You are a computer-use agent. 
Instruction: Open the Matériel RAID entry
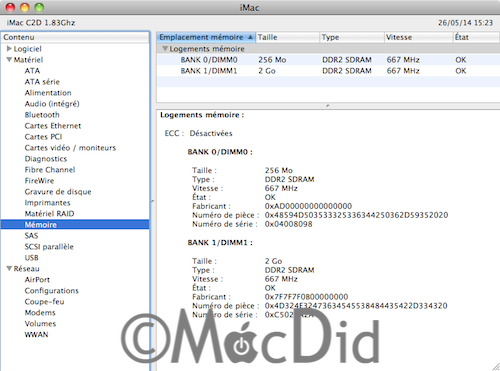[x=49, y=214]
